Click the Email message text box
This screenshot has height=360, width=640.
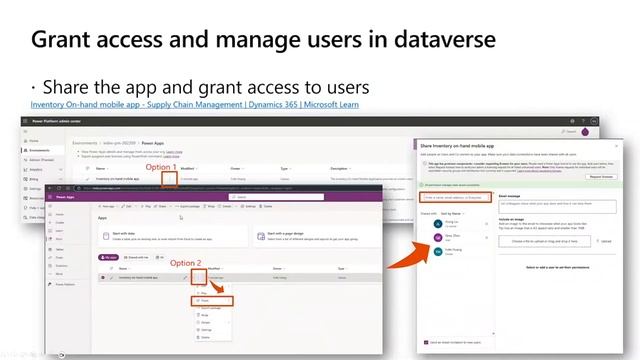pyautogui.click(x=557, y=206)
